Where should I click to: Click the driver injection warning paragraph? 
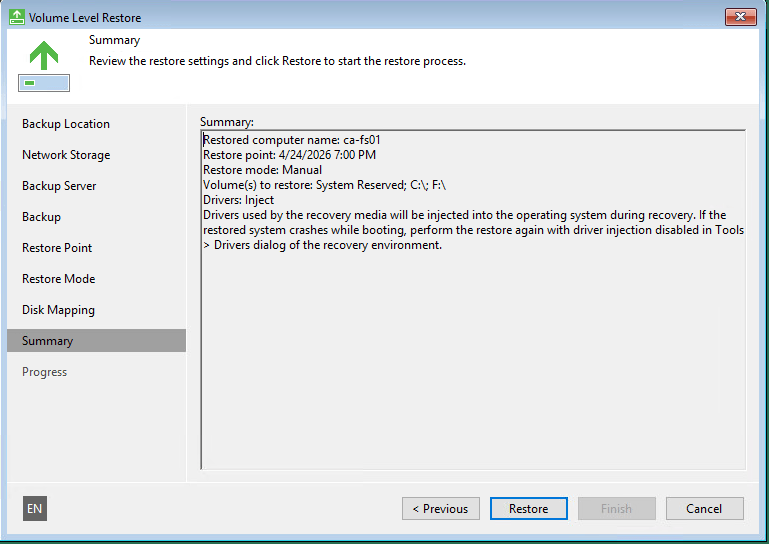pos(473,230)
